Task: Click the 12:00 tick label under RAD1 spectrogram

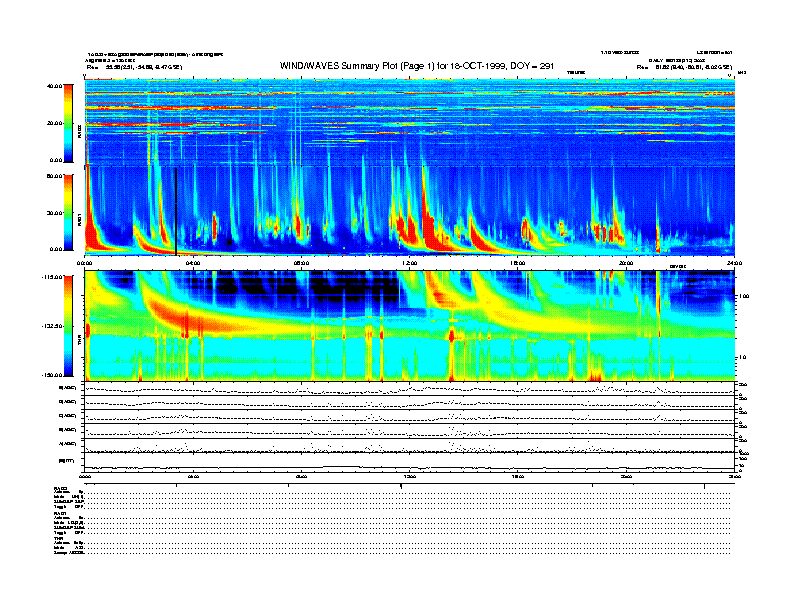Action: click(410, 263)
